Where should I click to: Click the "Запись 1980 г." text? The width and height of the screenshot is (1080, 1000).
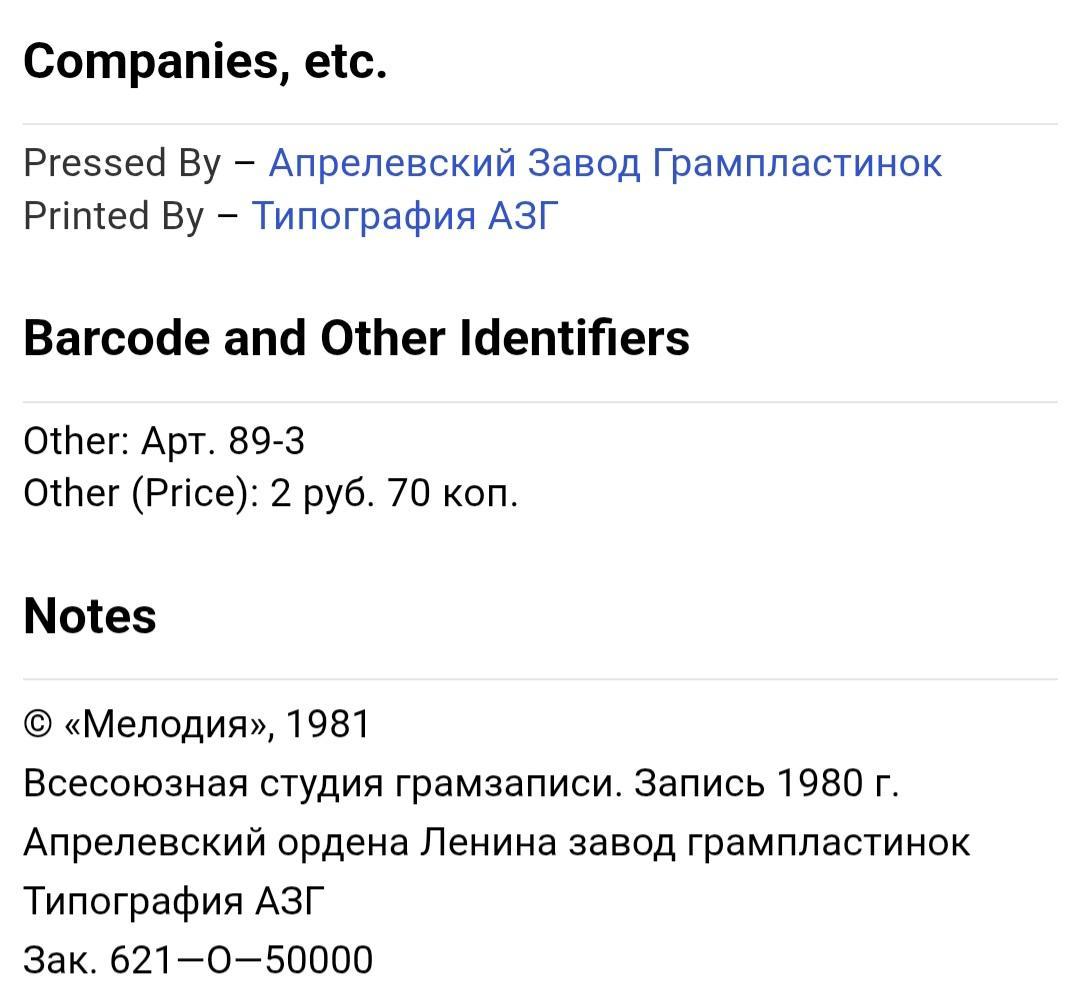(767, 783)
